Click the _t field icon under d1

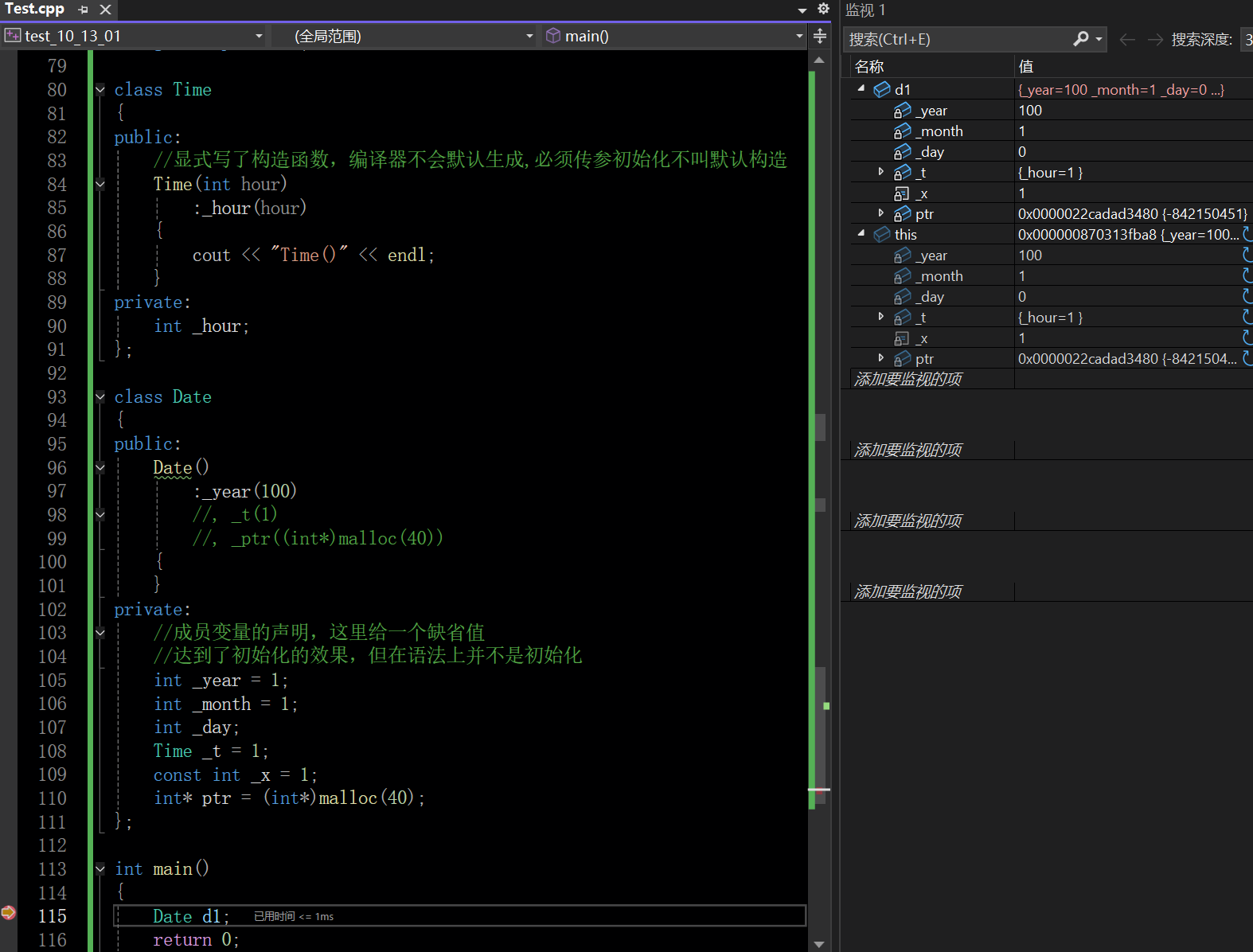pyautogui.click(x=902, y=172)
